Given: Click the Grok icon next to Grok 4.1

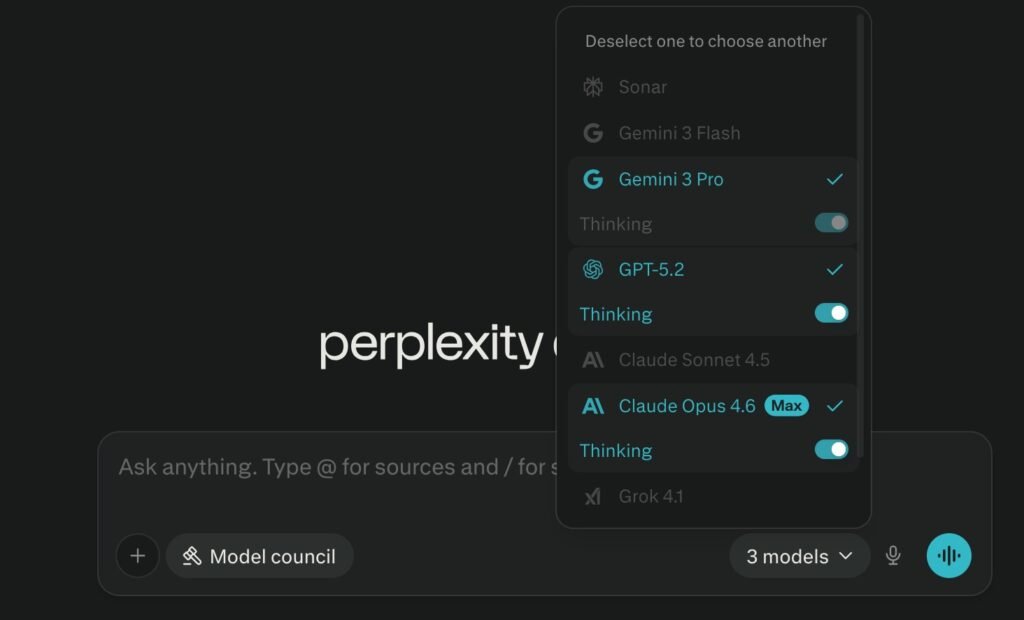Looking at the screenshot, I should (x=593, y=496).
